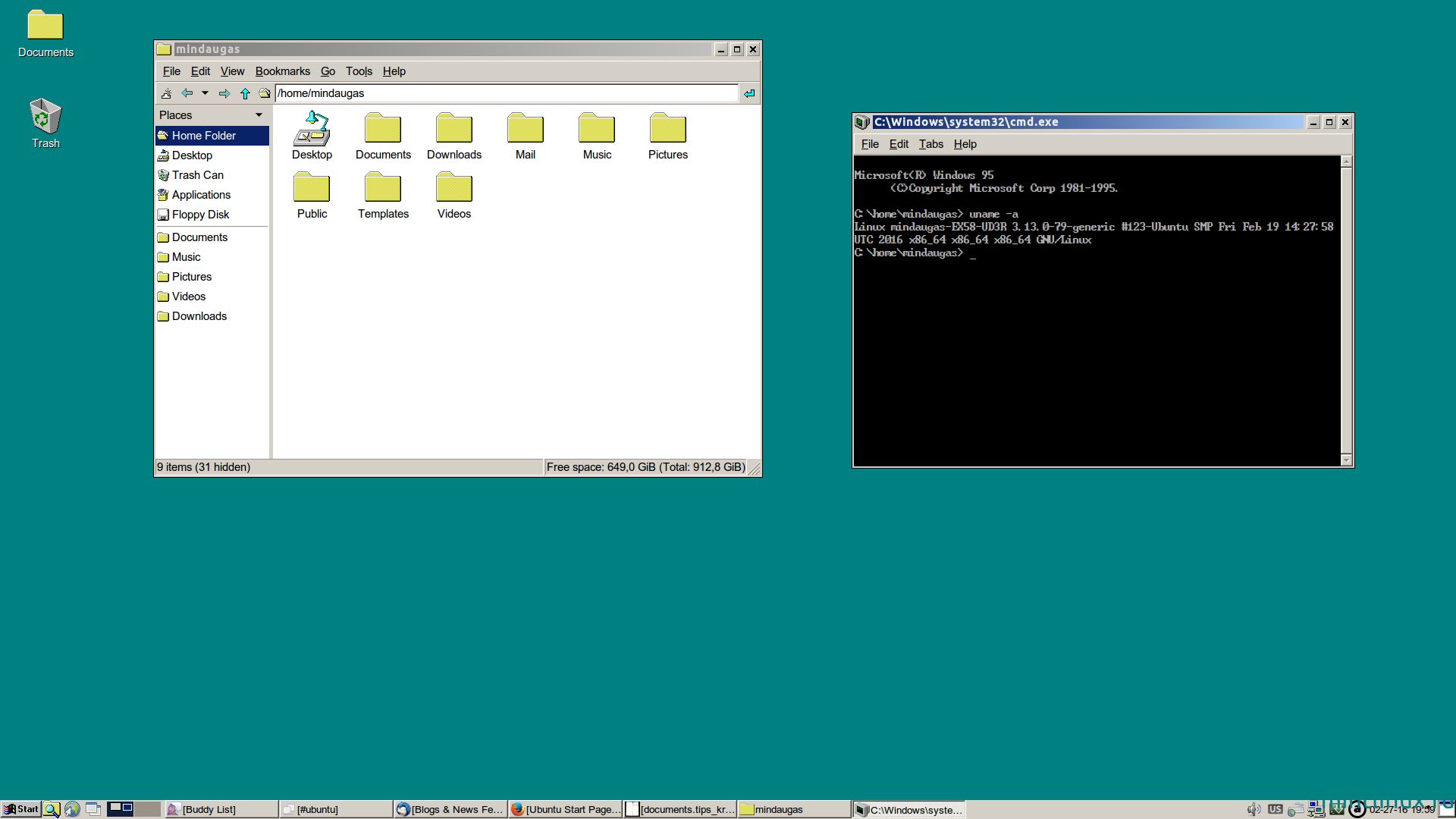Switch to second workspace in pager
Image resolution: width=1456 pixels, height=819 pixels.
(x=148, y=809)
